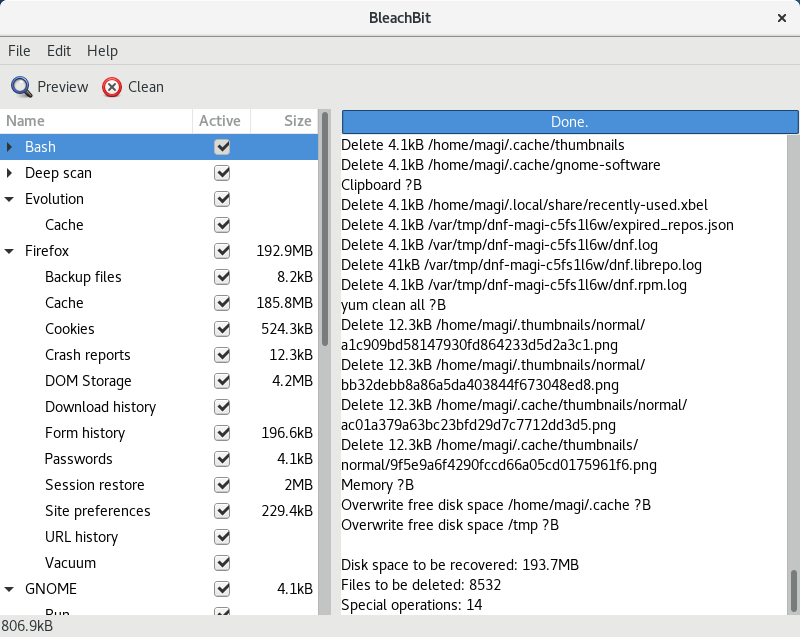The height and width of the screenshot is (637, 800).
Task: Uncheck the Firefox group checkbox
Action: pos(222,251)
